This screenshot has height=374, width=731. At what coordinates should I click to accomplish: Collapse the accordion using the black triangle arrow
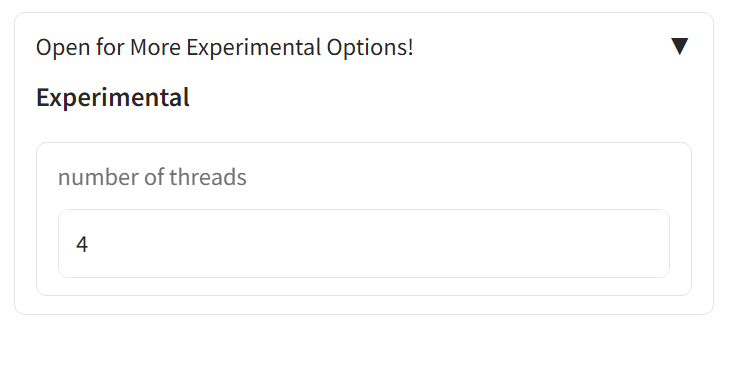[679, 46]
